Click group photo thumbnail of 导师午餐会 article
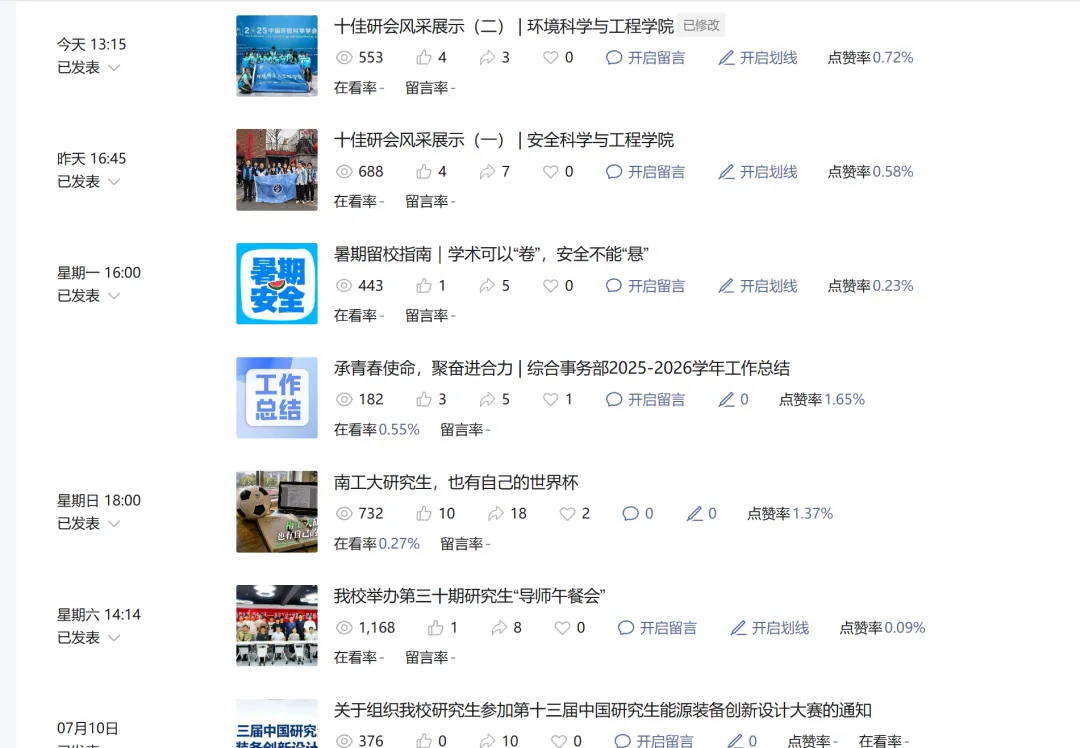This screenshot has width=1080, height=748. [277, 625]
